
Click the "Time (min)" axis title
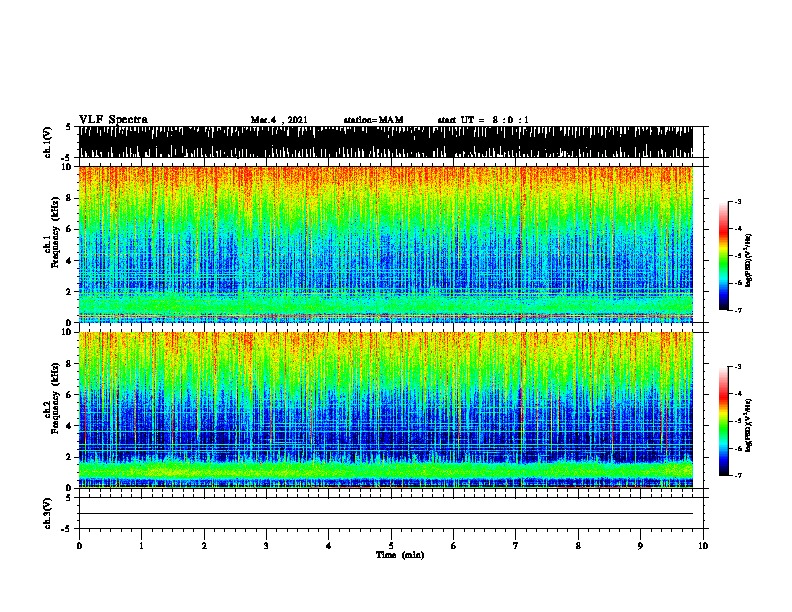coord(400,555)
